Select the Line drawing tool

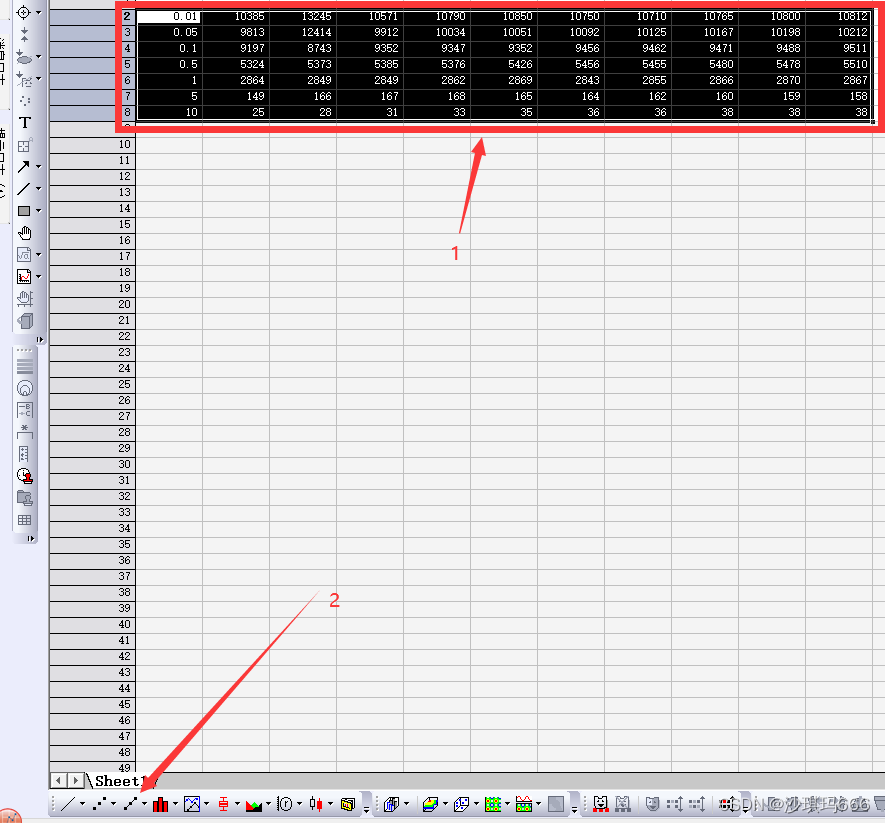point(24,189)
